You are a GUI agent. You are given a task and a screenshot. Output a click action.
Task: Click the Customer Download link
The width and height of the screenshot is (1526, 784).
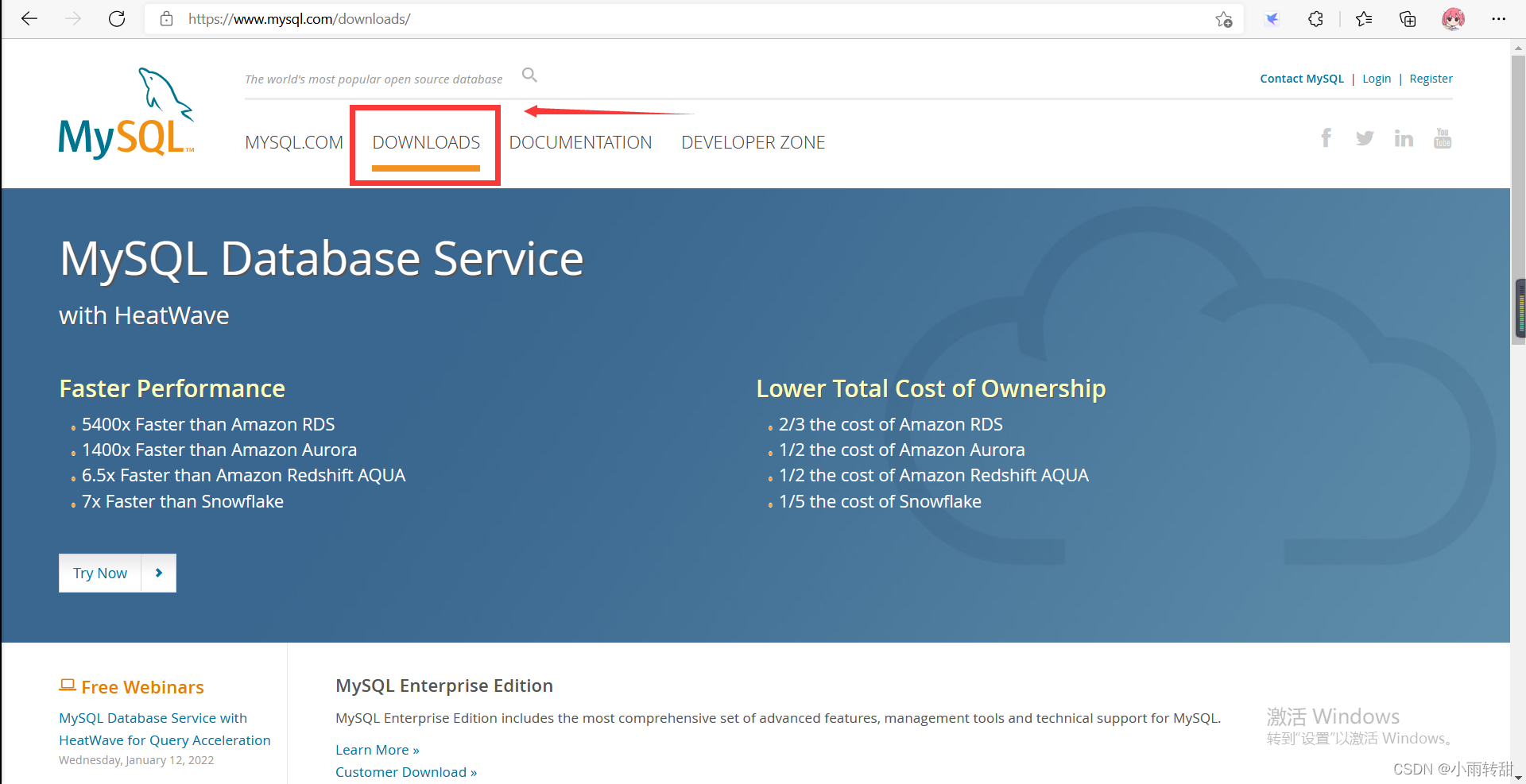[406, 772]
